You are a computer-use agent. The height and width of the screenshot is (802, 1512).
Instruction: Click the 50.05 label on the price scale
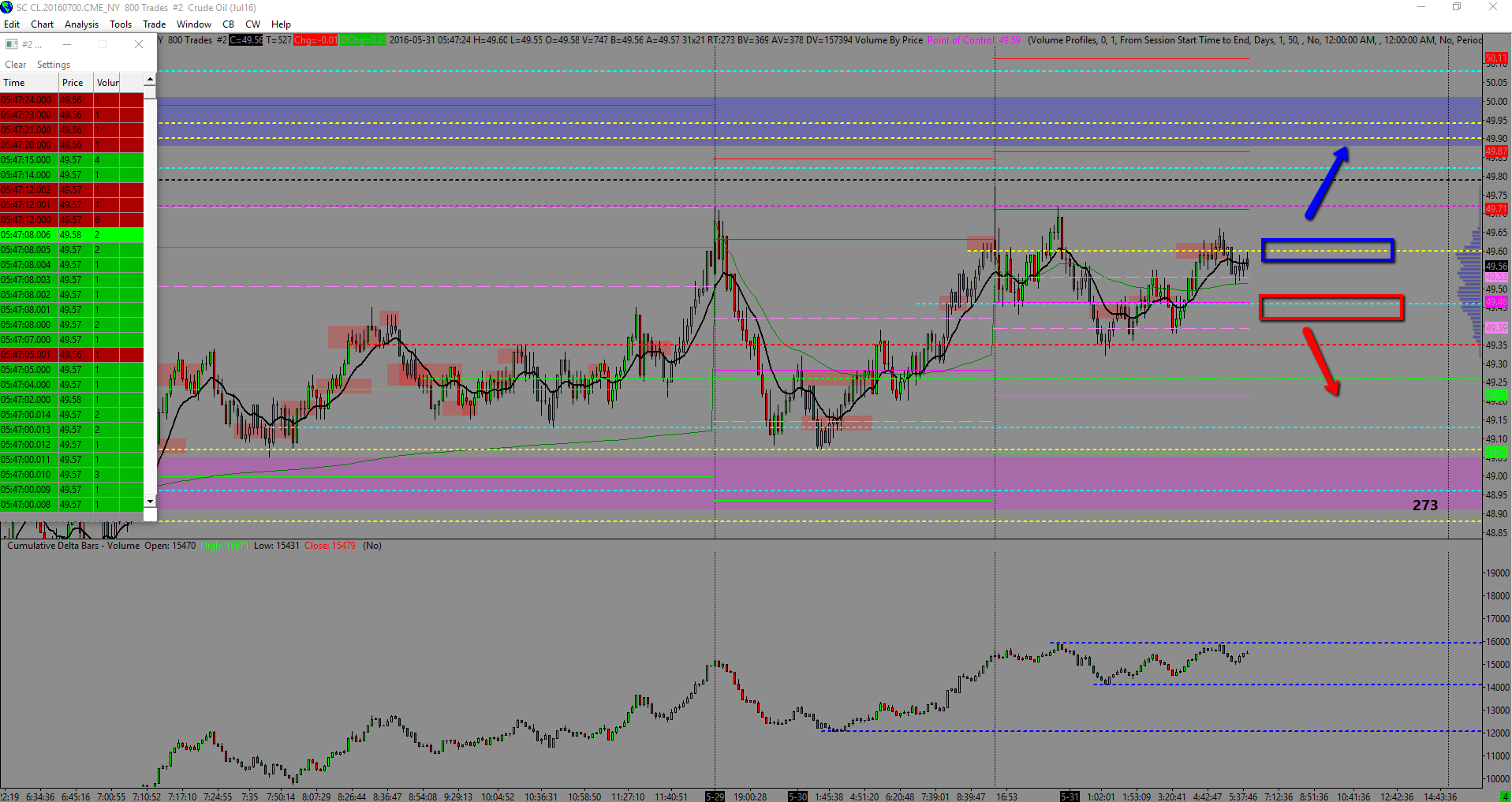tap(1496, 83)
